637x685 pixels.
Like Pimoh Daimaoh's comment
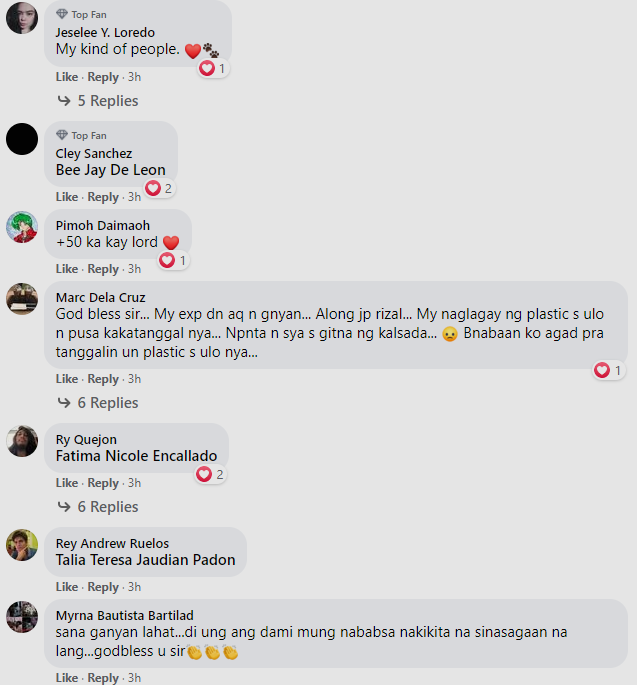67,269
